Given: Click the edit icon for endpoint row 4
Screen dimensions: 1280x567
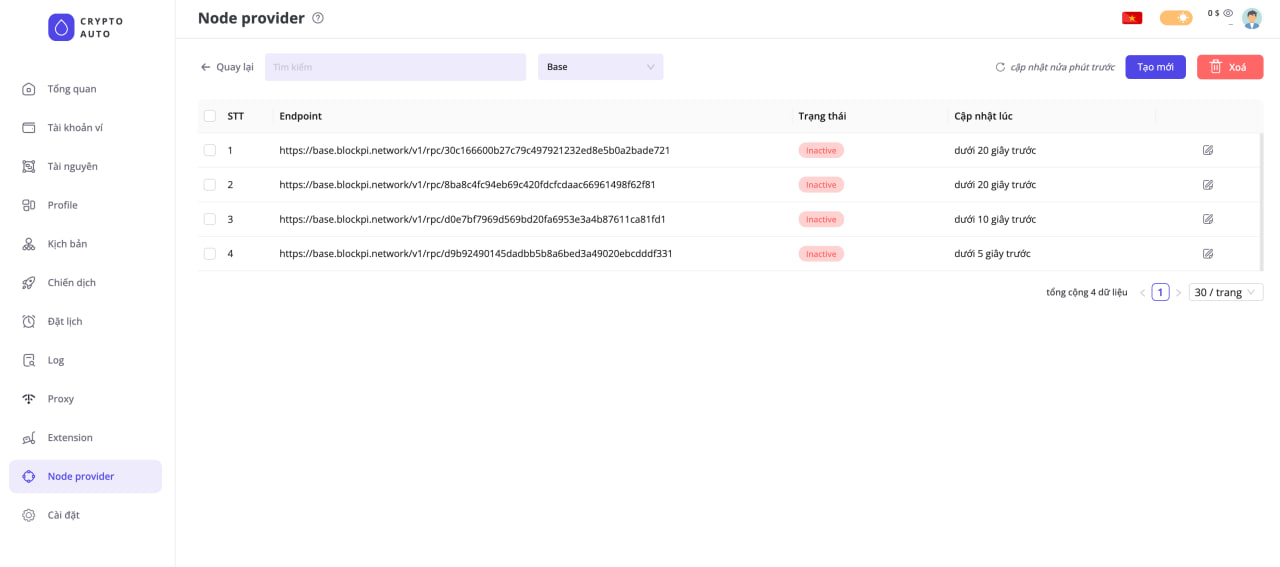Looking at the screenshot, I should point(1208,254).
